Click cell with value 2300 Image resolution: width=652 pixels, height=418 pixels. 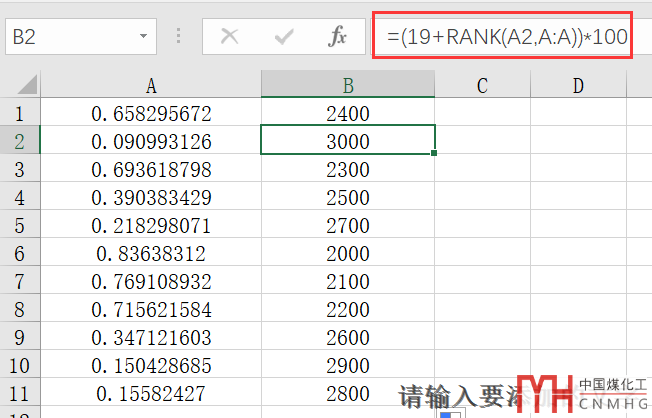(x=348, y=168)
